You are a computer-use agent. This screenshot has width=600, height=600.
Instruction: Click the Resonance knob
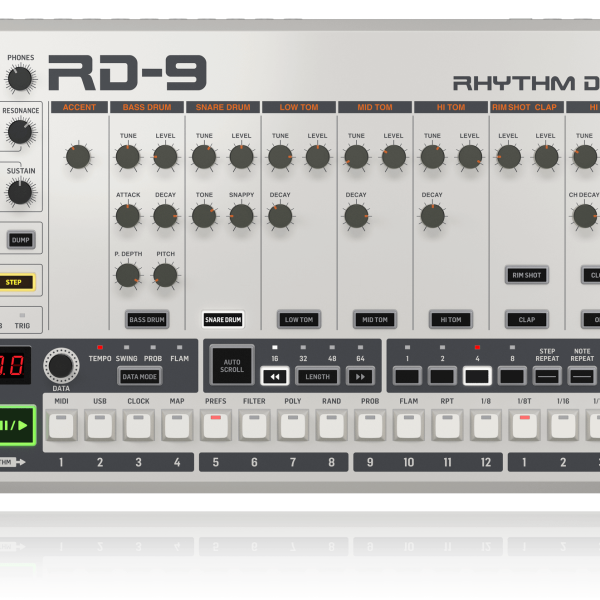tap(20, 132)
